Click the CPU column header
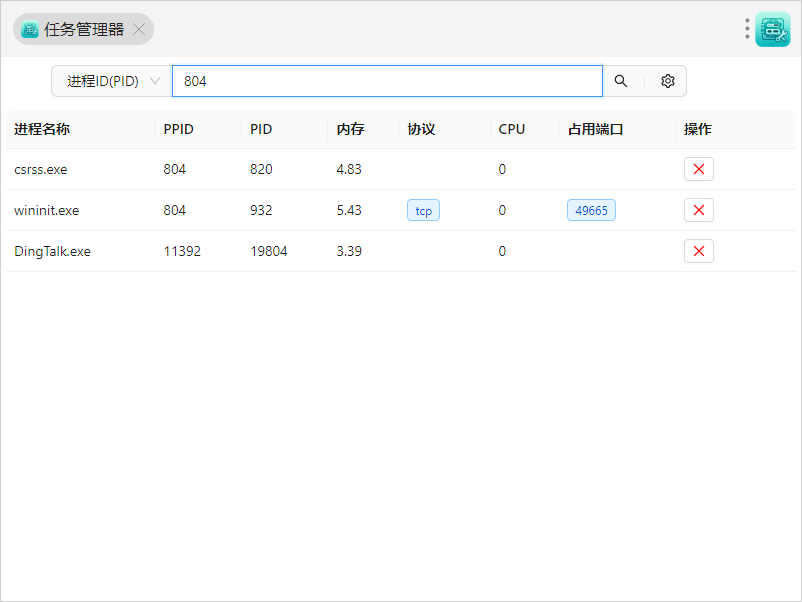Screen dimensions: 802x602 (511, 129)
